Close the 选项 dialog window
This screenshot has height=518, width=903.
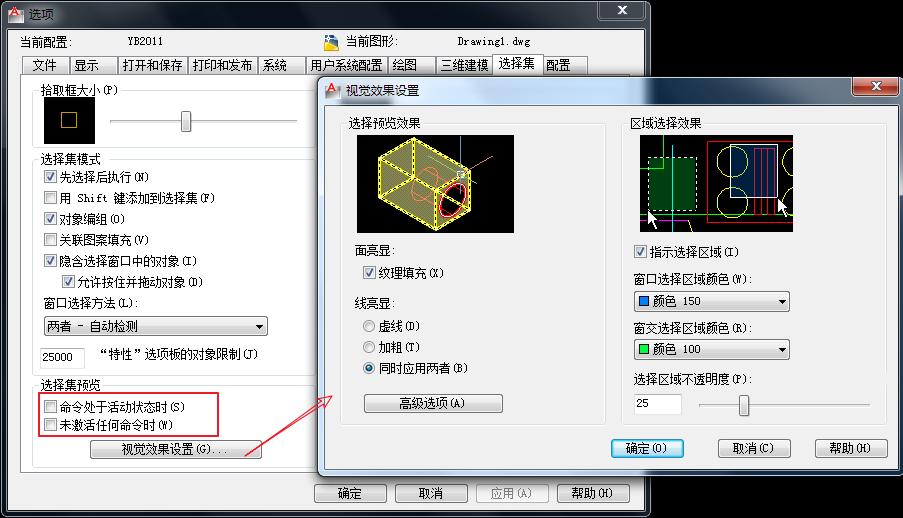click(622, 10)
